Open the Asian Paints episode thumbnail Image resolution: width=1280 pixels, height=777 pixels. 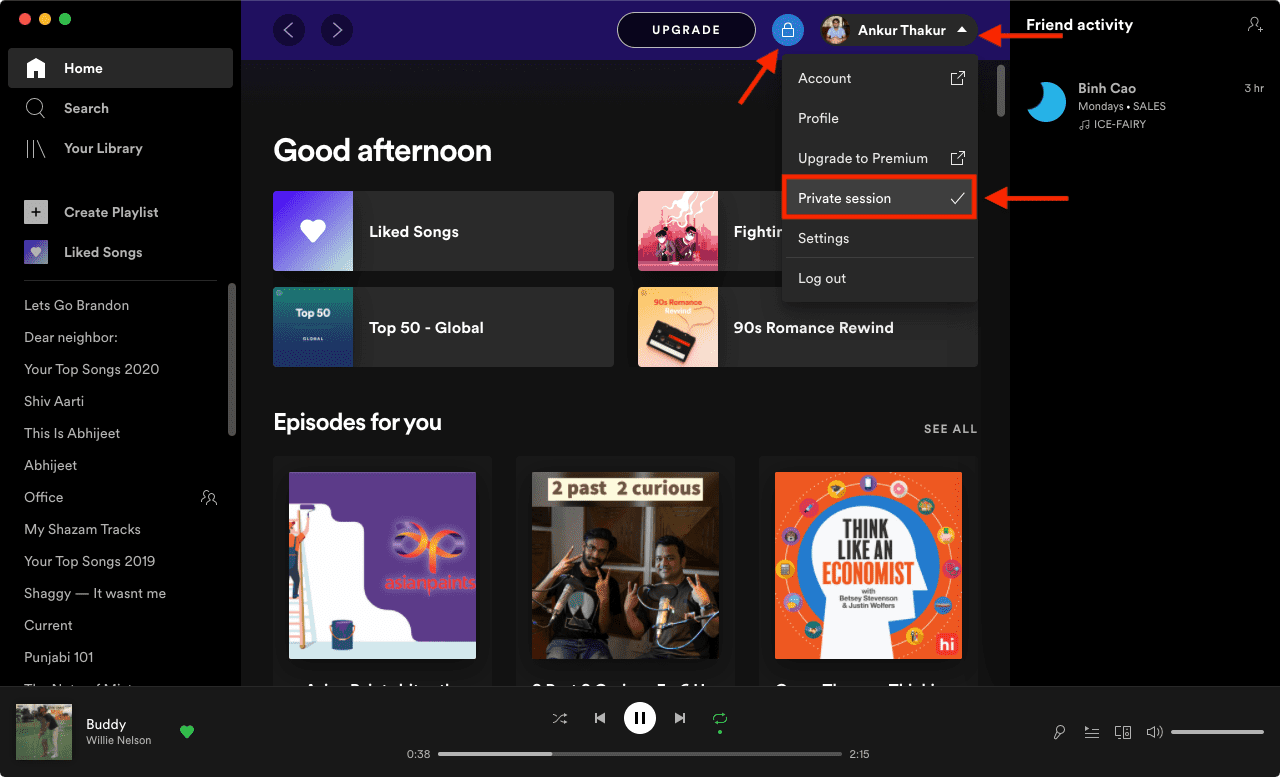tap(382, 565)
